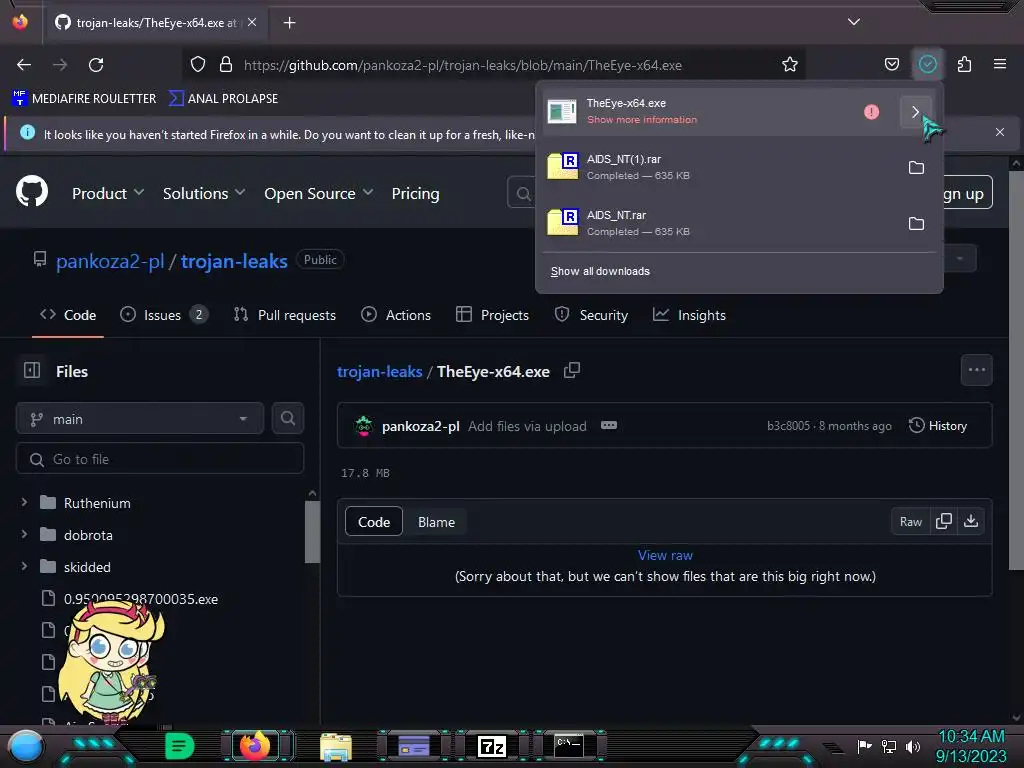
Task: Click the file tree search magnifier button
Action: coord(288,419)
